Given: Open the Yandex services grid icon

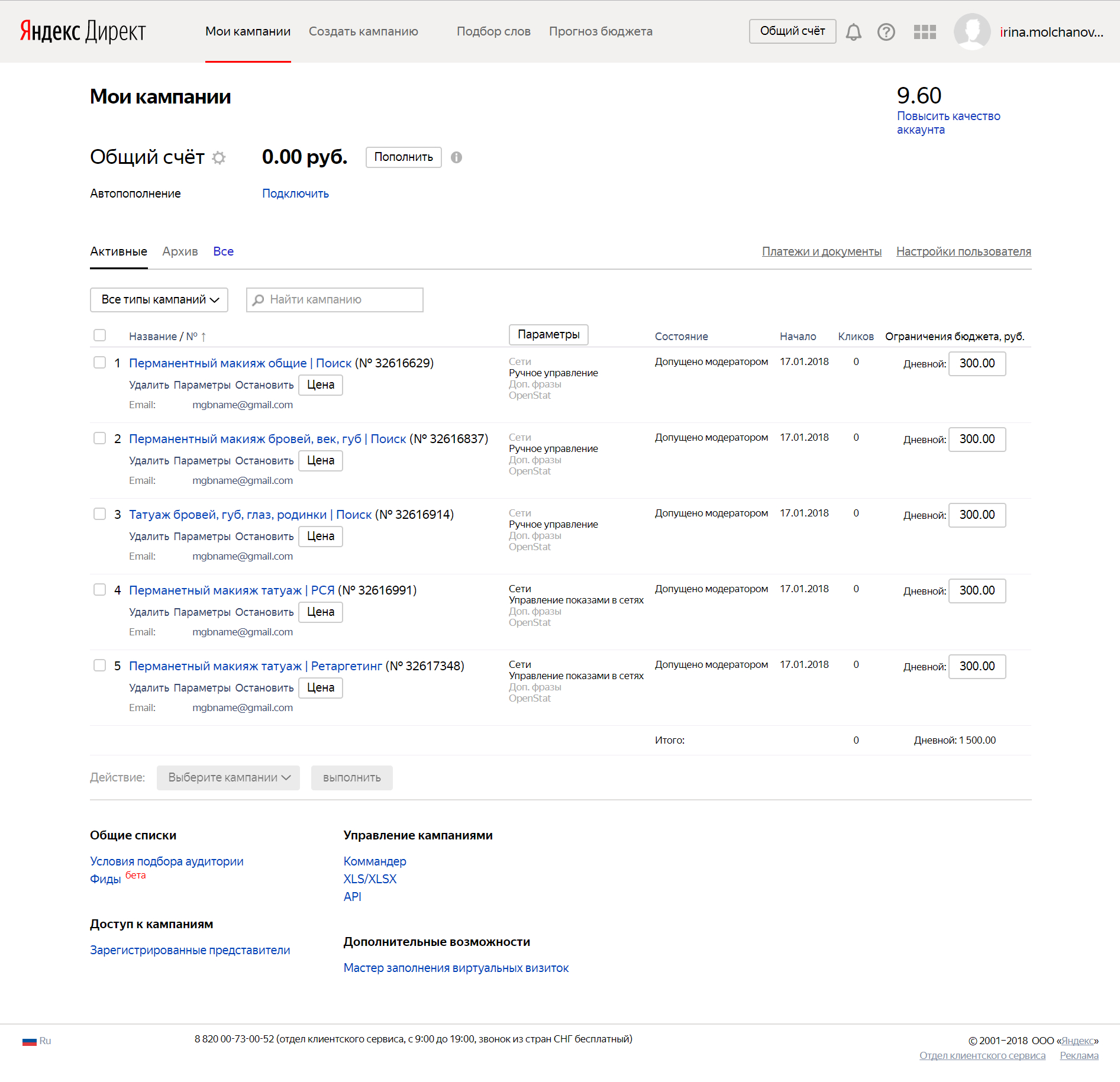Looking at the screenshot, I should pos(925,32).
